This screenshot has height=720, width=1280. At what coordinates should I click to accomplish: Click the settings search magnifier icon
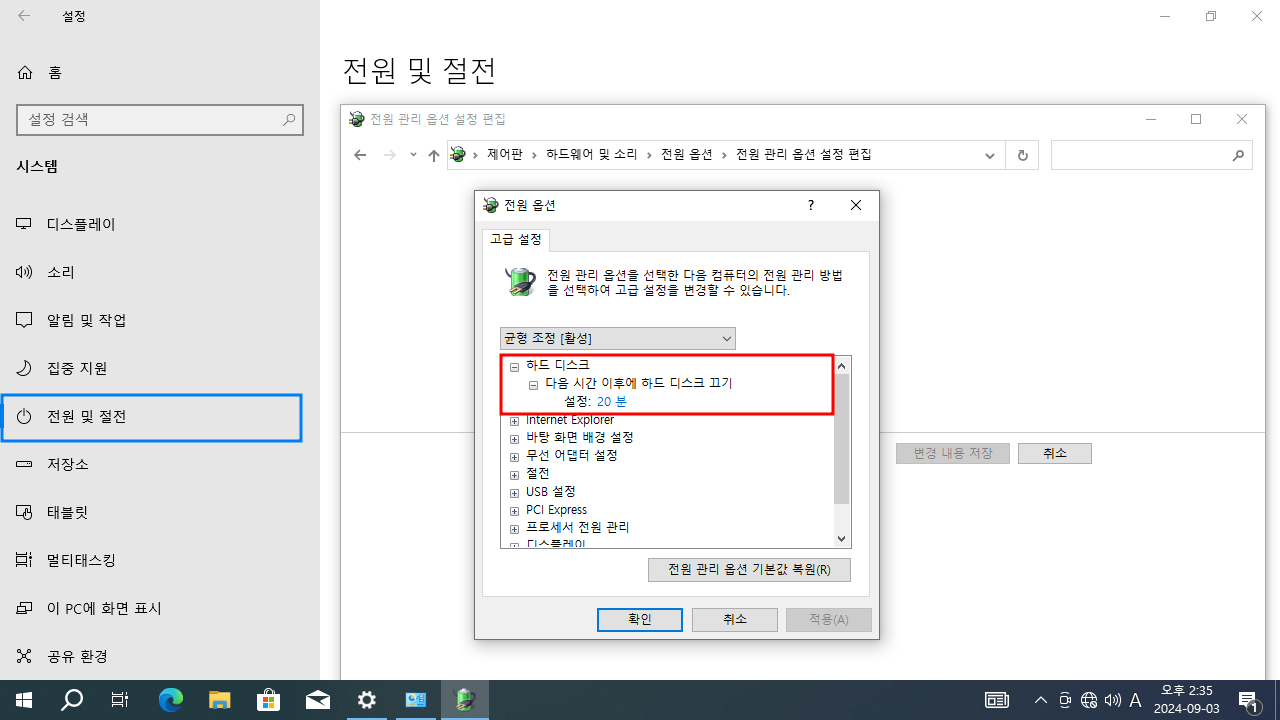tap(289, 120)
